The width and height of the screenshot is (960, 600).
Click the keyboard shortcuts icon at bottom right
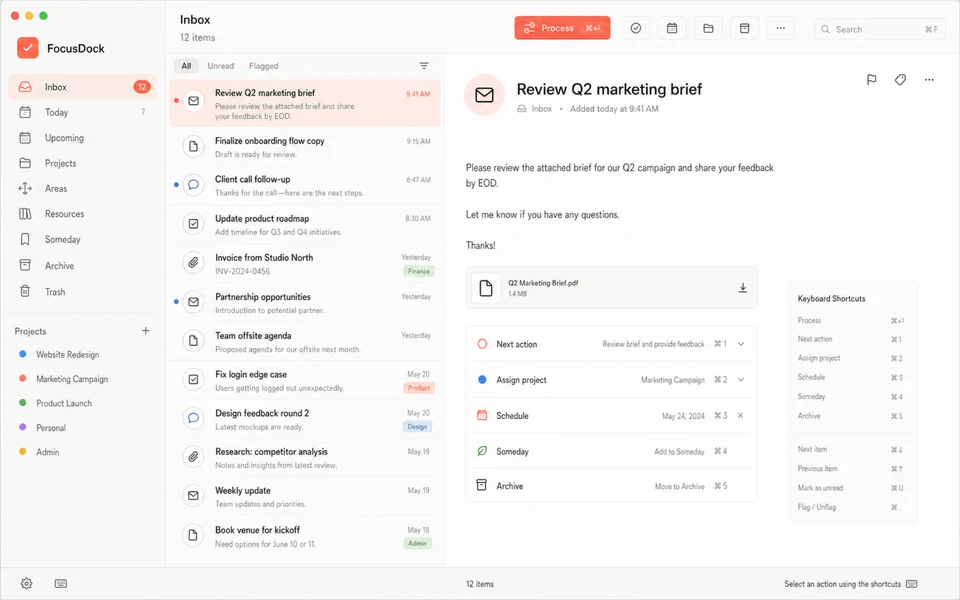coord(911,583)
